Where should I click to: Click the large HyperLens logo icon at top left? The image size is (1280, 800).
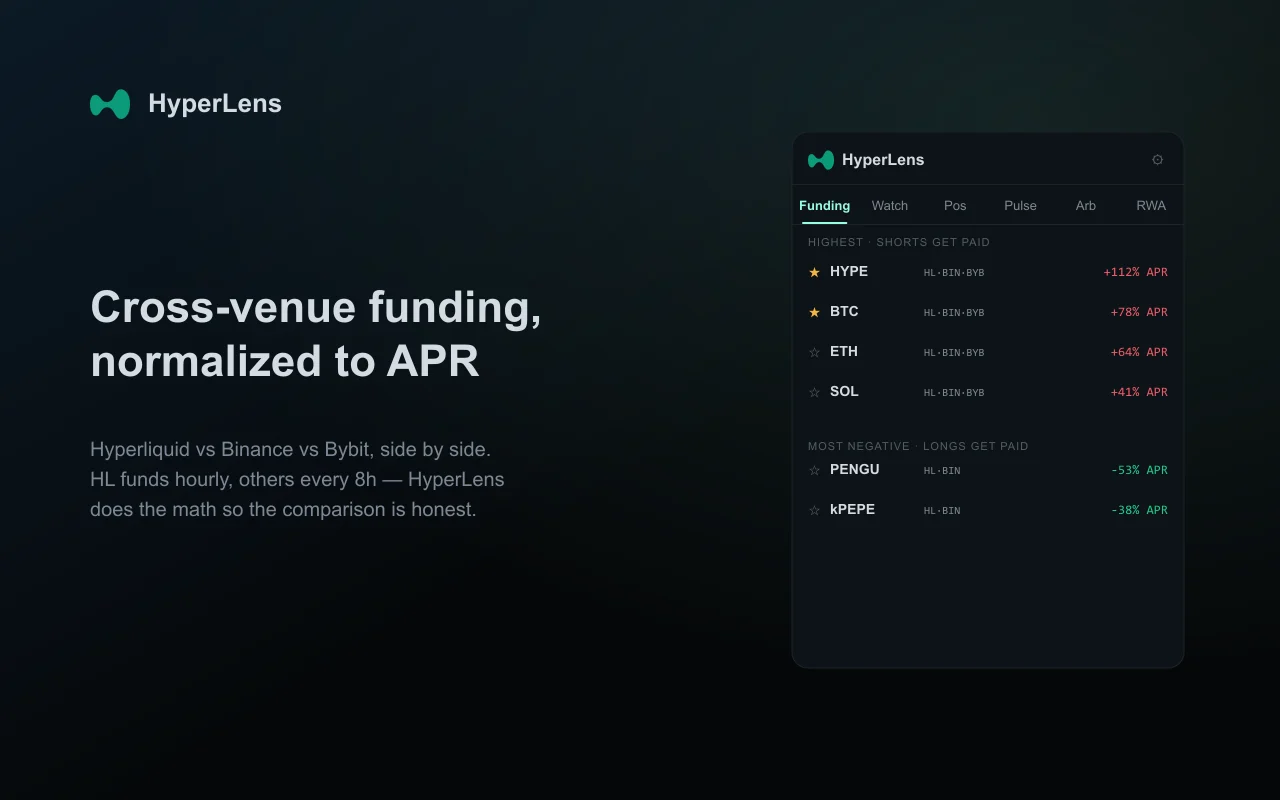[110, 104]
